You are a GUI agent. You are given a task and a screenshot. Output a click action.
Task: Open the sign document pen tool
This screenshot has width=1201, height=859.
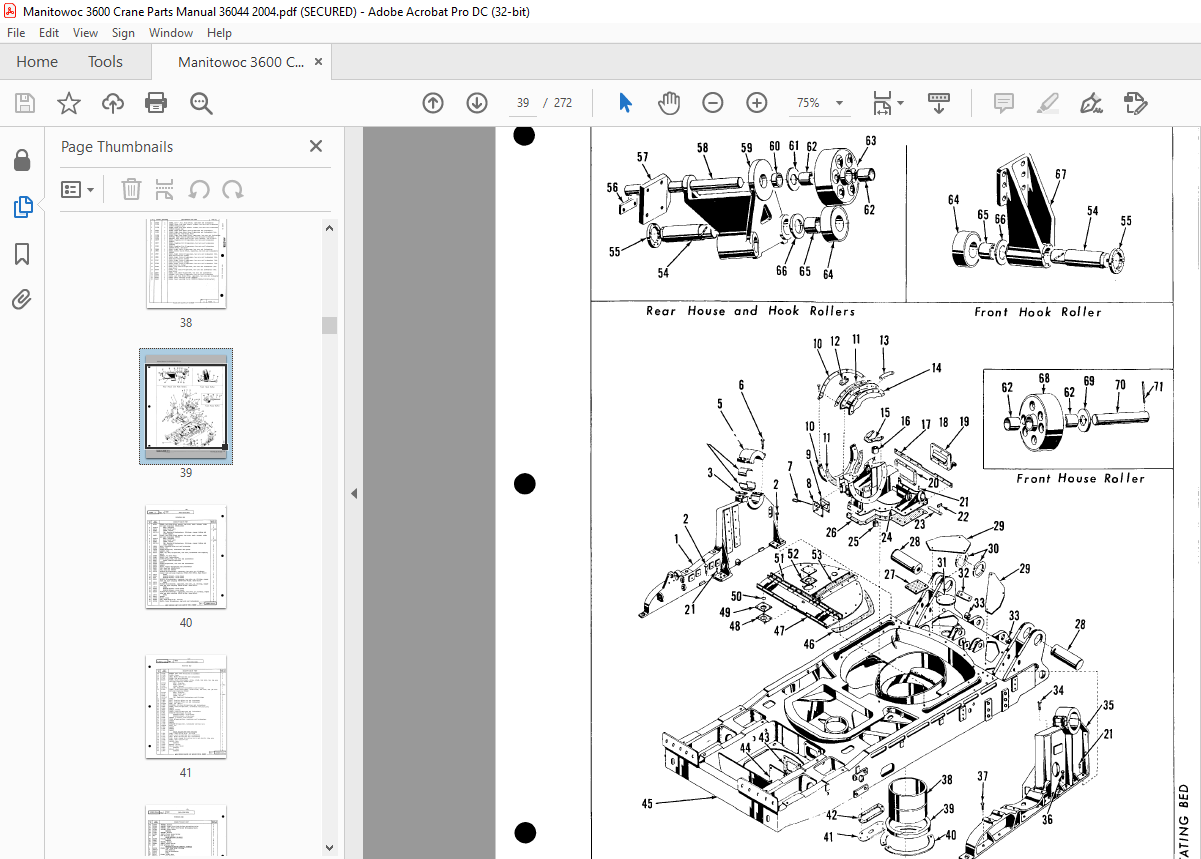point(1092,103)
